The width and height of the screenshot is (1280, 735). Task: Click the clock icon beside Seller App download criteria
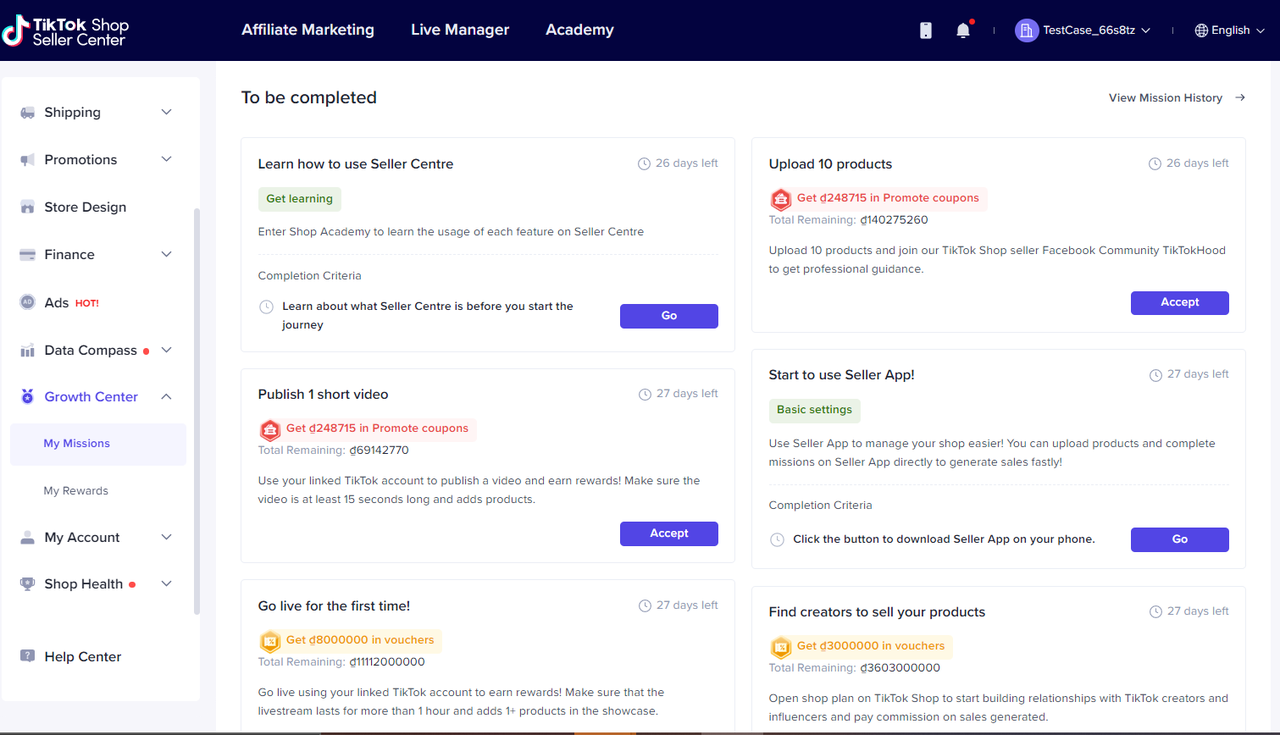(x=777, y=540)
